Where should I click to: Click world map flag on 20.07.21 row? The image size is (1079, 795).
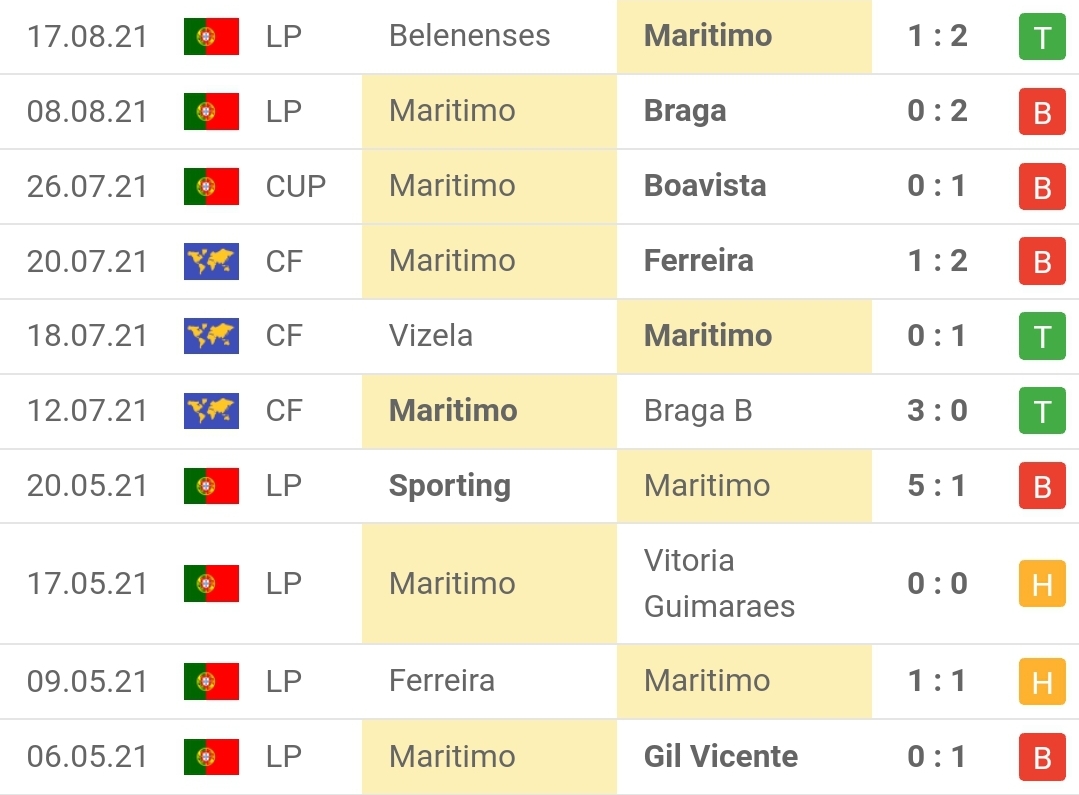click(211, 261)
